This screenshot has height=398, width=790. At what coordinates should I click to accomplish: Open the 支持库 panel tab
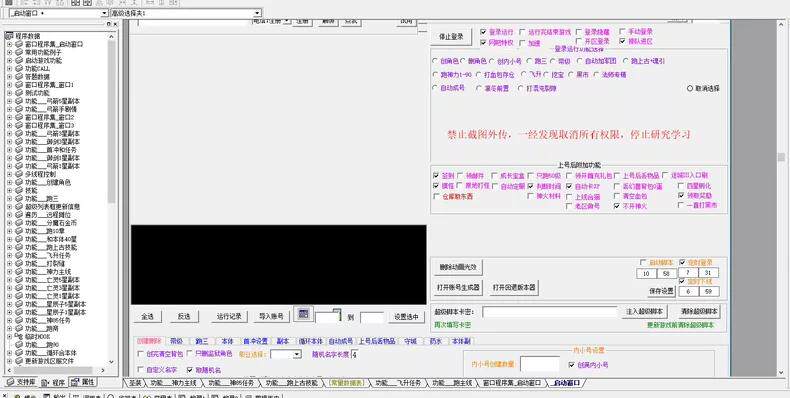(x=21, y=382)
